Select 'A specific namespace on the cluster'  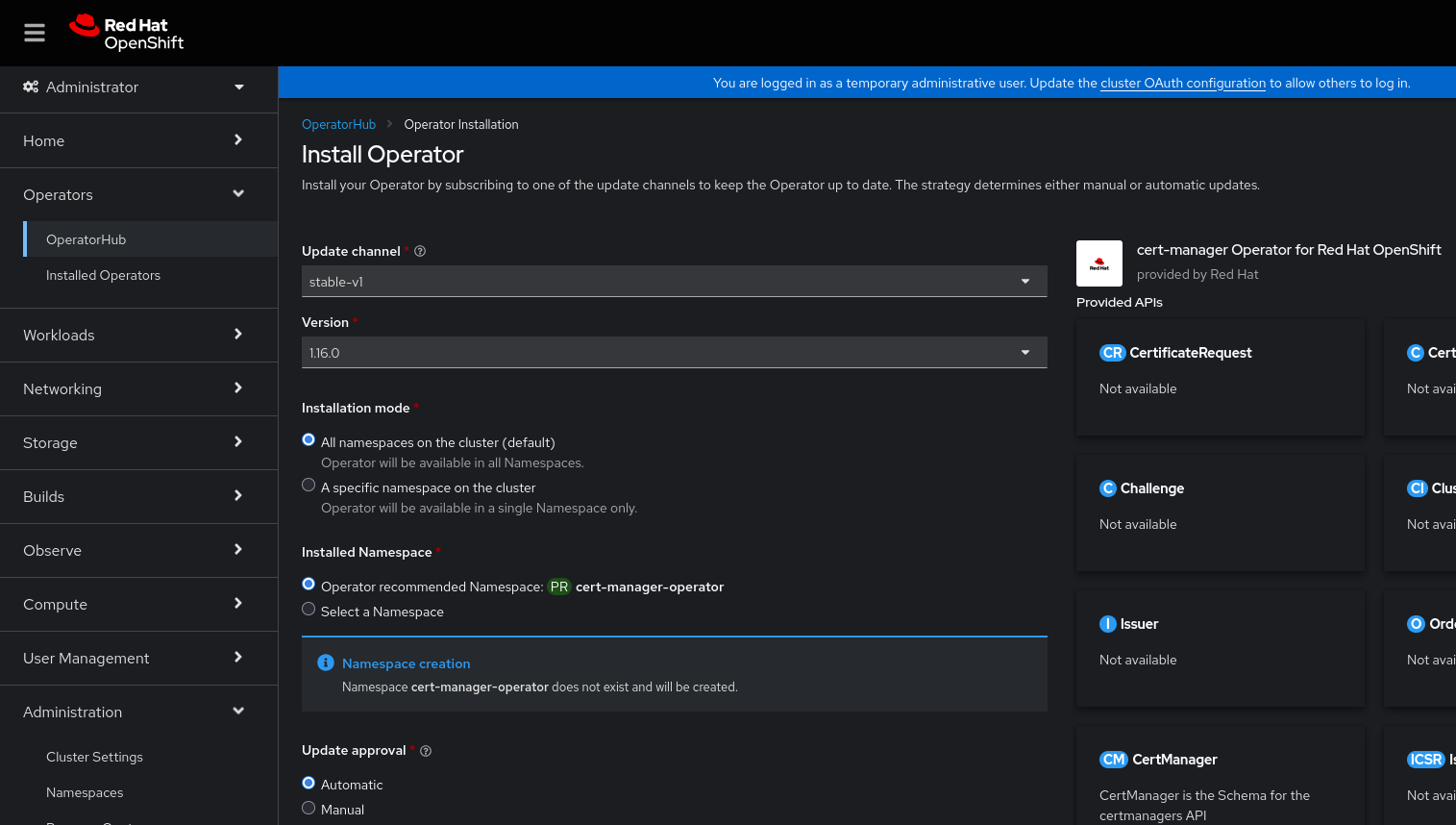pyautogui.click(x=308, y=486)
